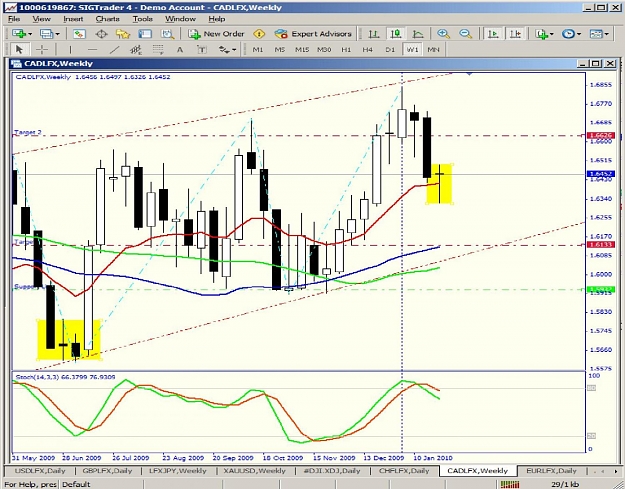The height and width of the screenshot is (489, 625).
Task: Switch chart to line chart display
Action: [x=417, y=34]
